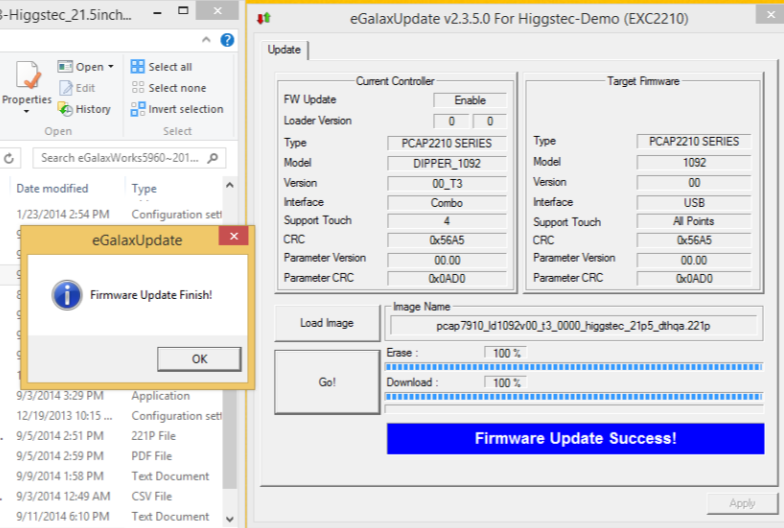Click the magnifier icon in the search box
This screenshot has width=784, height=528.
point(219,158)
